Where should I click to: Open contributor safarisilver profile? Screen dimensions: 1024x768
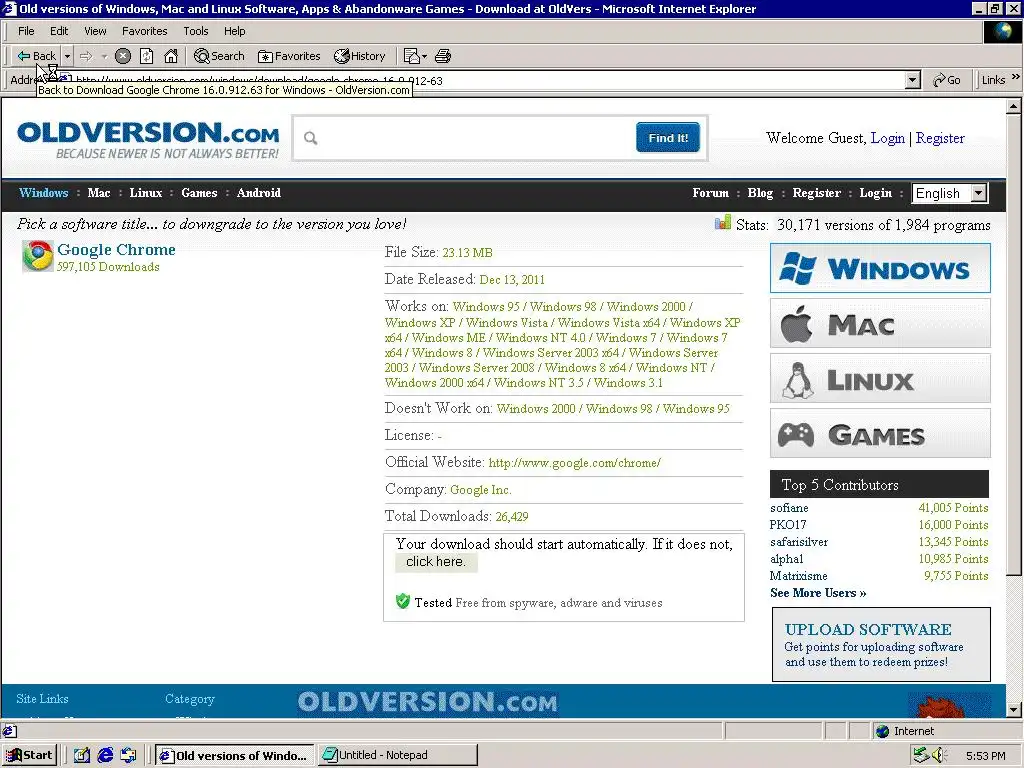pos(799,542)
